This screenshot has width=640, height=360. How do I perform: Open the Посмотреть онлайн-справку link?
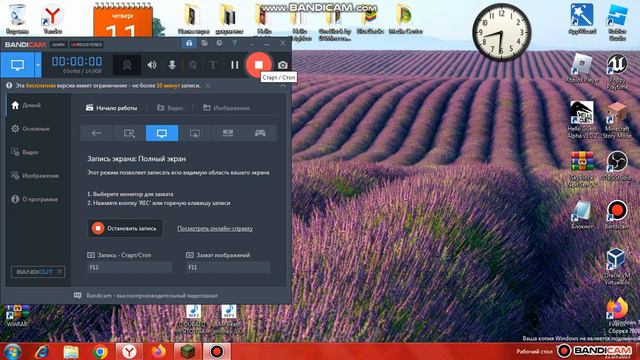point(215,229)
